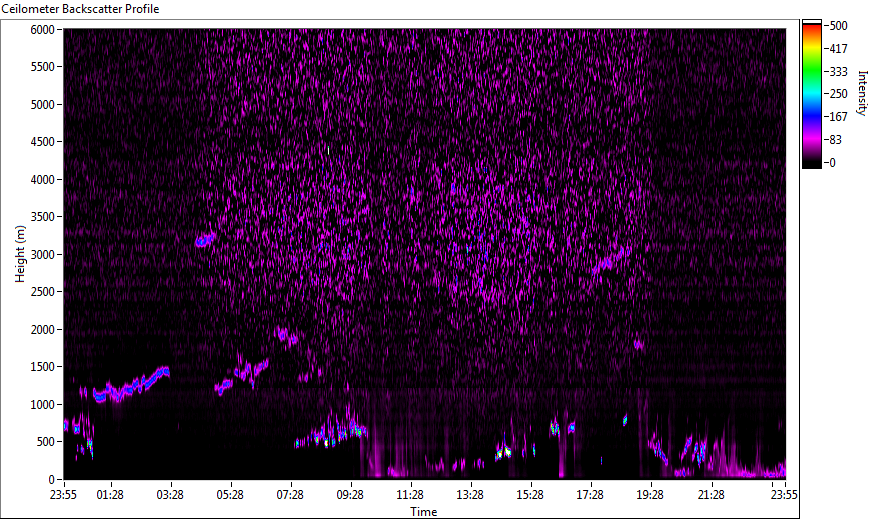Screen dimensions: 872x519
Task: Click the 83 intensity scale value
Action: coord(835,140)
